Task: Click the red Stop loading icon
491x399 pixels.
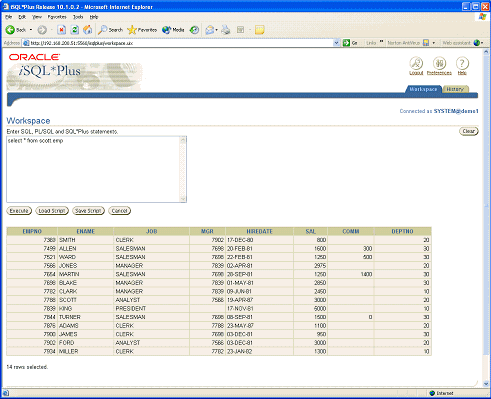Action: click(x=61, y=30)
